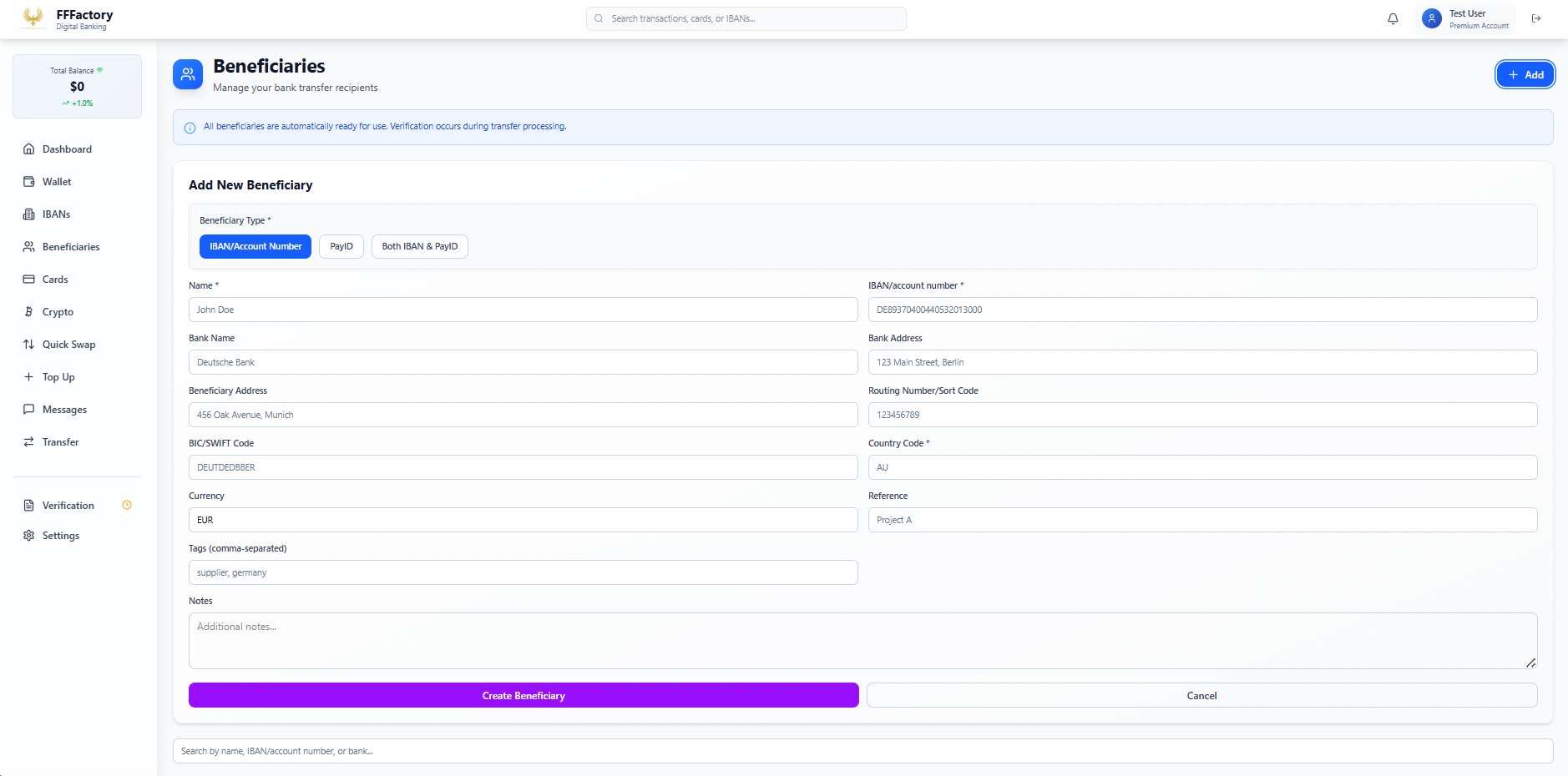The height and width of the screenshot is (776, 1568).
Task: Focus the top transactions search box
Action: coord(746,18)
